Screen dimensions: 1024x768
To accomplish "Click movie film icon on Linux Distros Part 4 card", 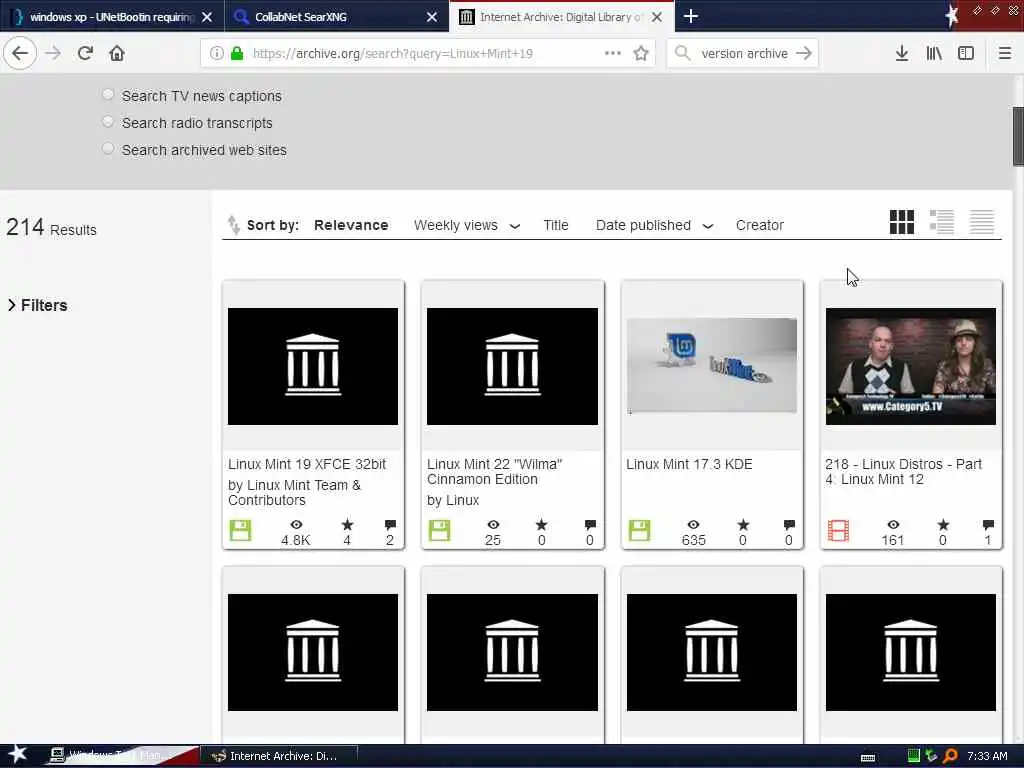I will (839, 530).
